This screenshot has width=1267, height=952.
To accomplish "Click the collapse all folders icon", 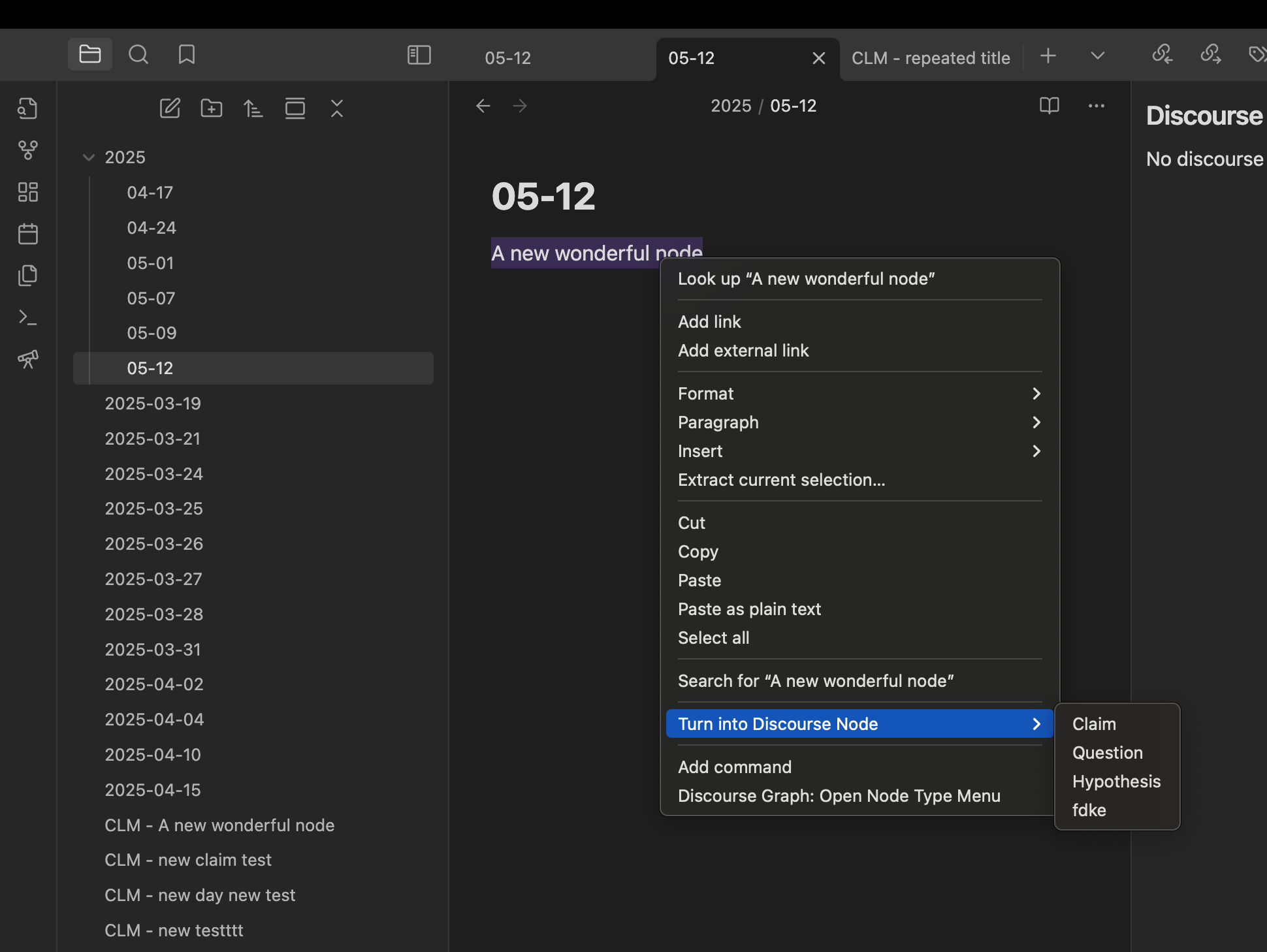I will coord(337,108).
